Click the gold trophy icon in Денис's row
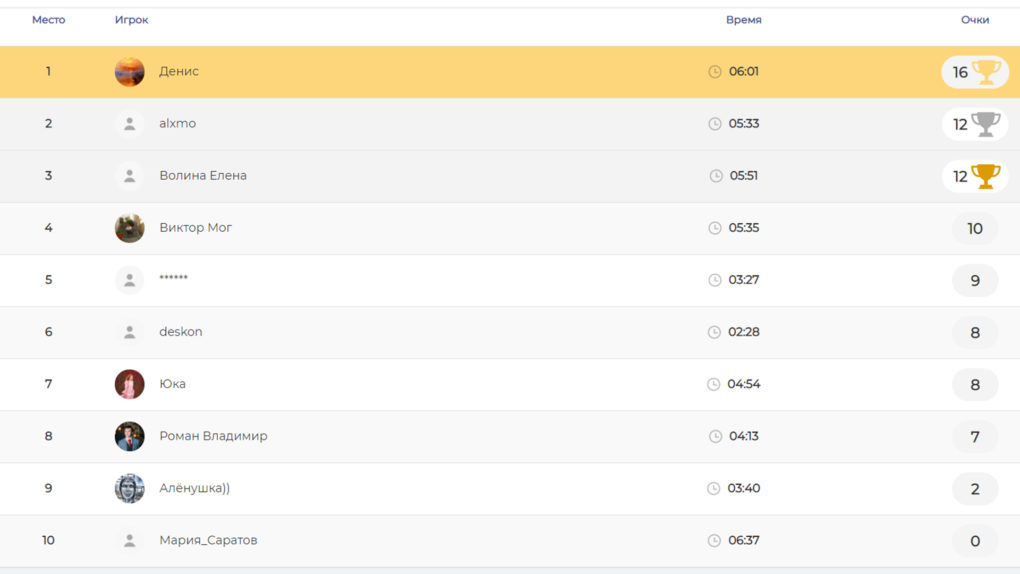Viewport: 1020px width, 574px height. 986,72
